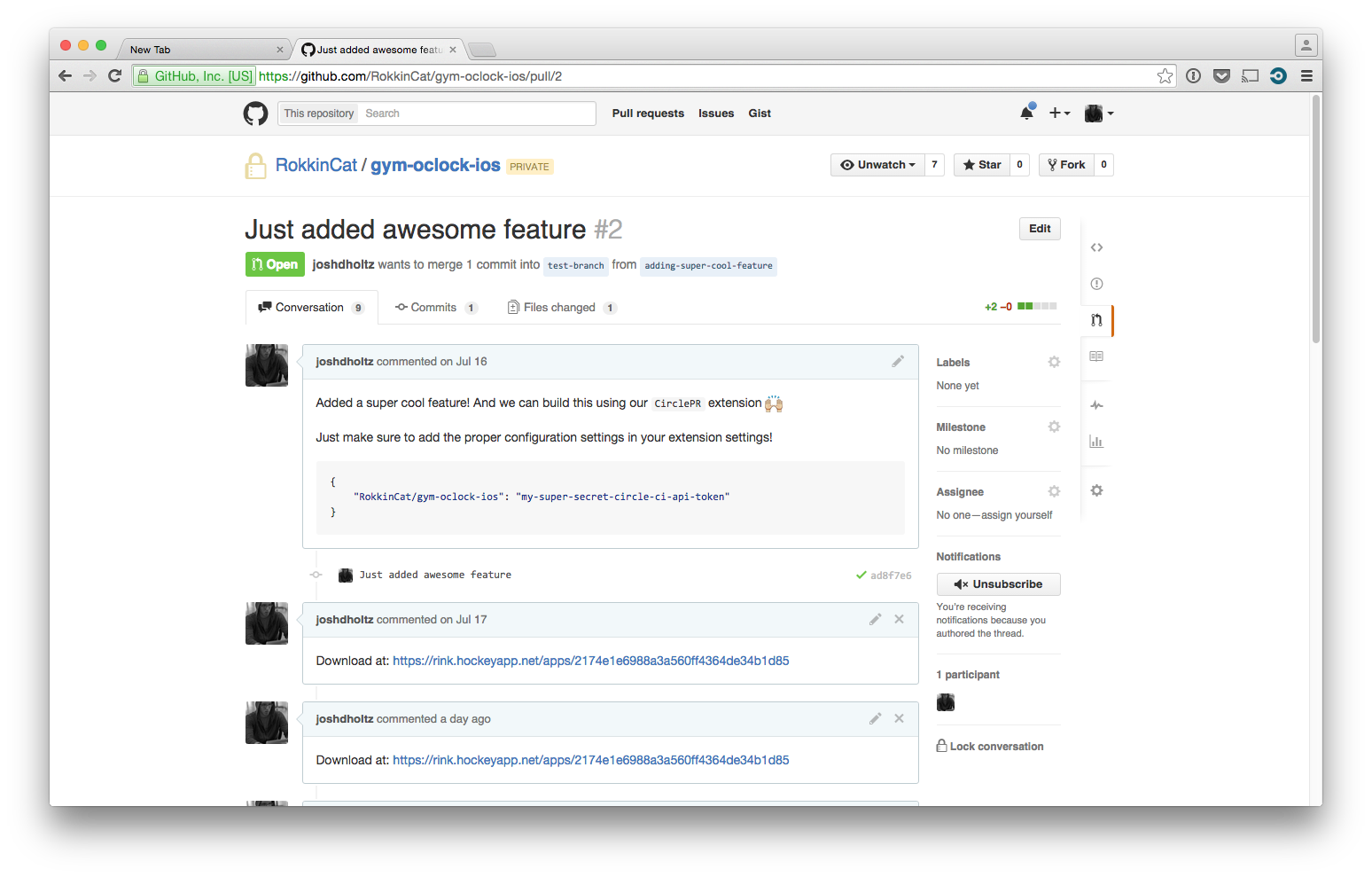Screen dimensions: 1372x877
Task: Click the Labels gear icon
Action: 1054,362
